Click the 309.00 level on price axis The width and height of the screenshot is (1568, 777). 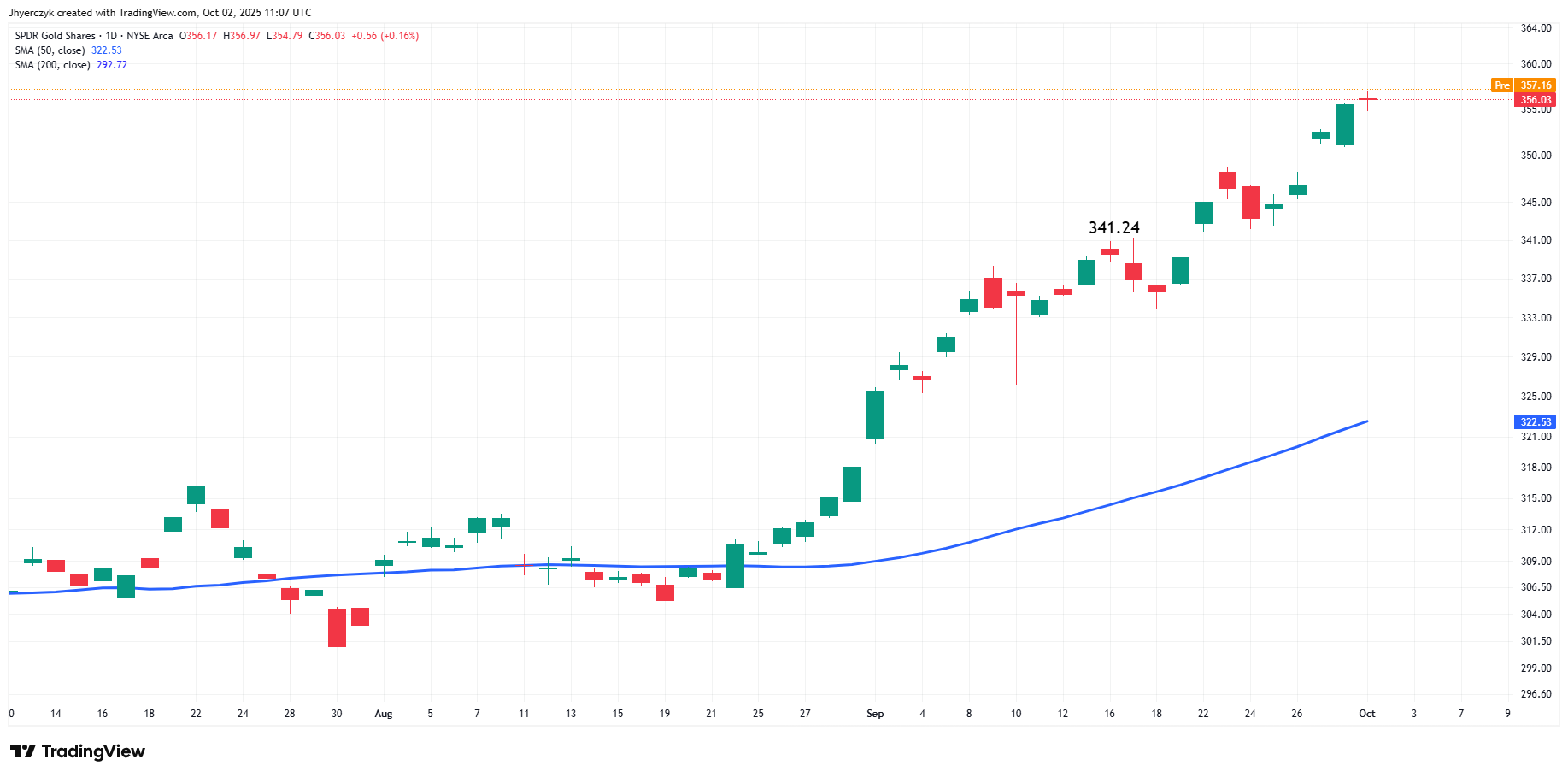pos(1536,562)
